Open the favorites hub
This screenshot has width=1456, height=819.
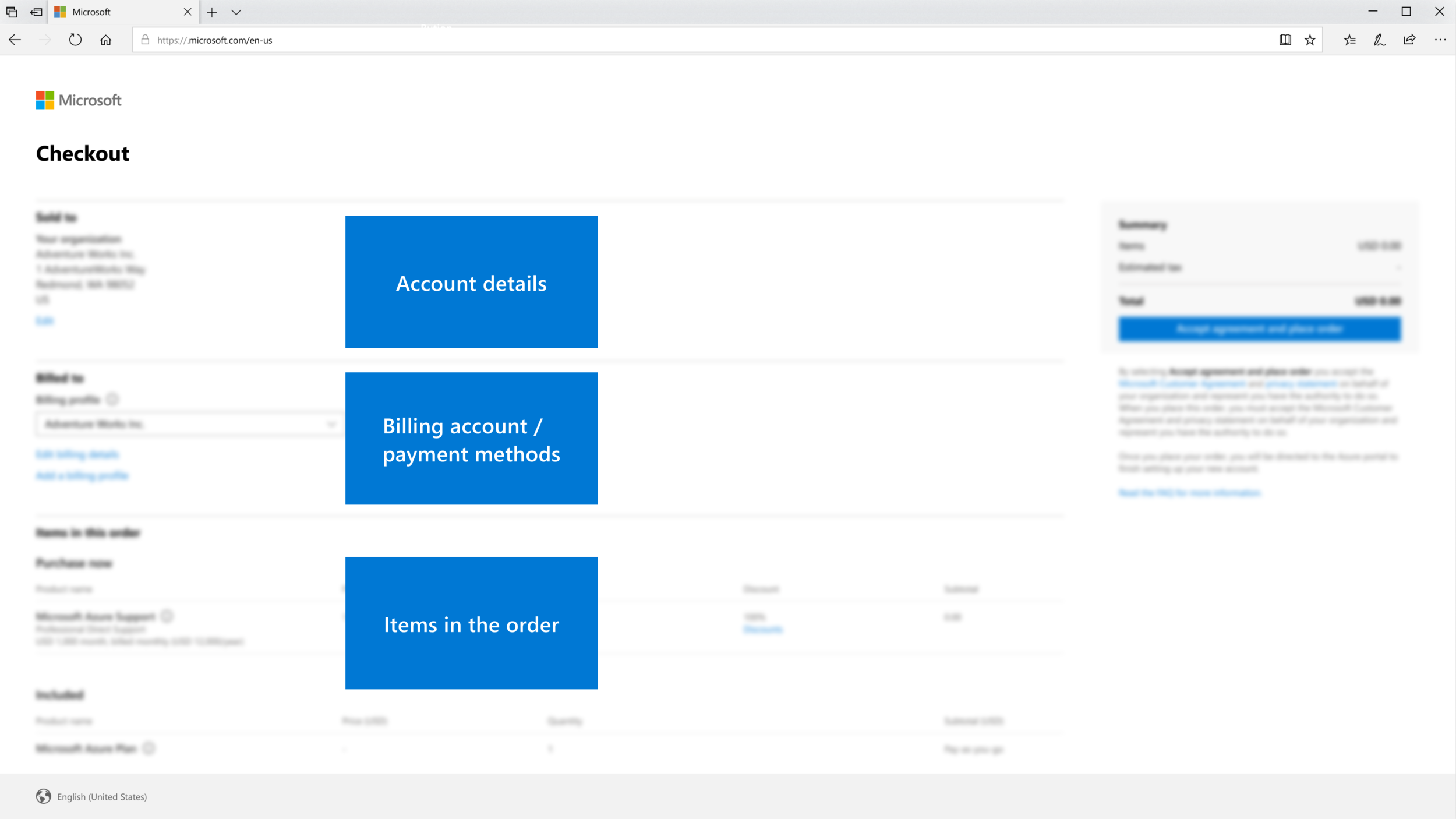[1349, 40]
